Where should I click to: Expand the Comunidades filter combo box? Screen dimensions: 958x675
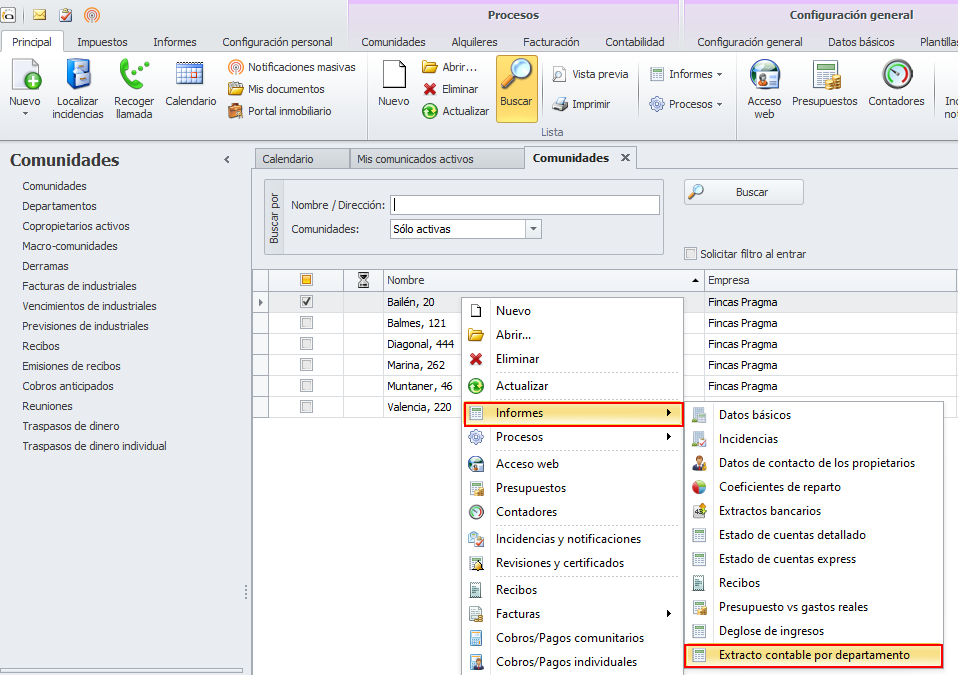533,229
